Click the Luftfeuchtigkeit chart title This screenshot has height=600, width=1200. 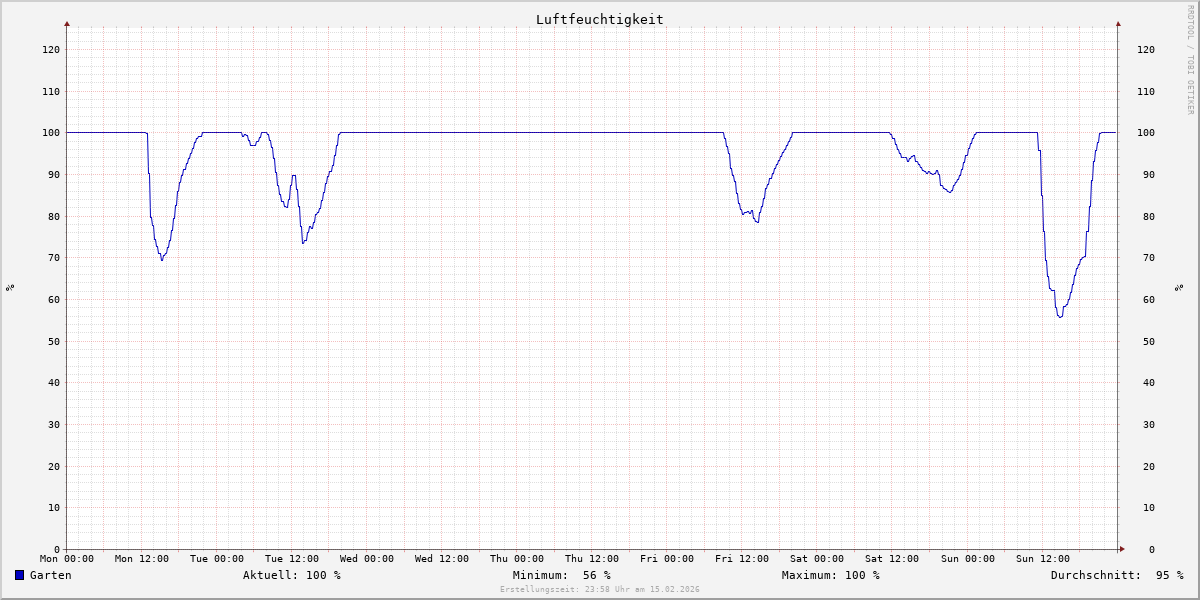599,19
